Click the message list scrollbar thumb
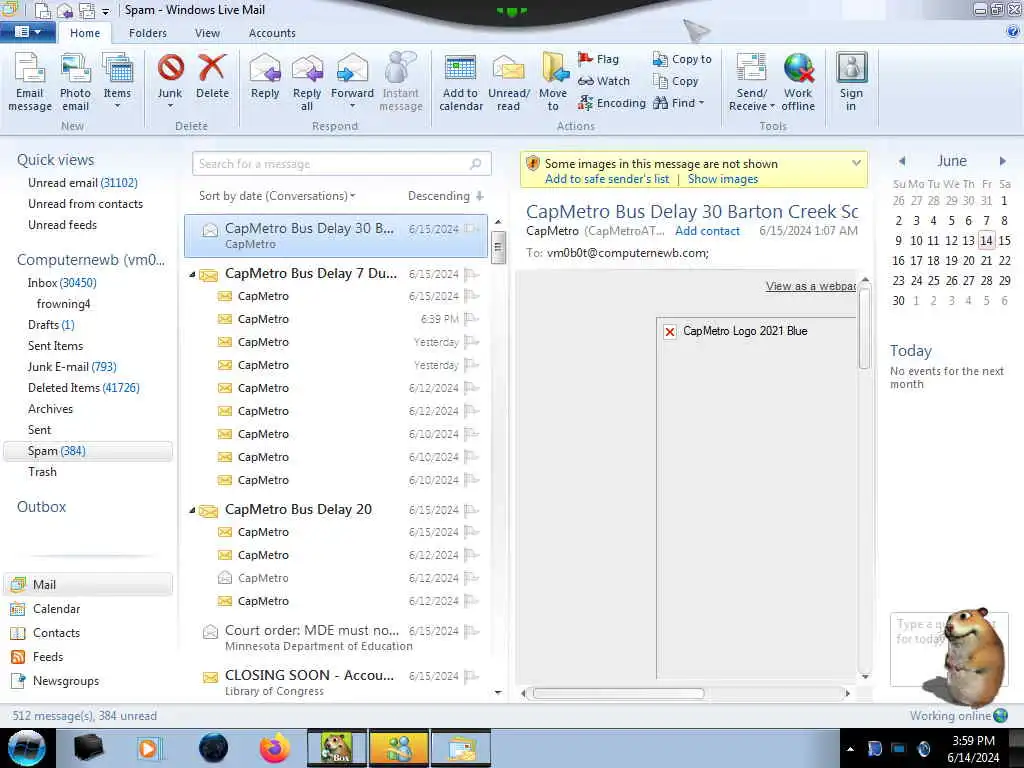Screen dimensions: 1024x768 (x=498, y=247)
